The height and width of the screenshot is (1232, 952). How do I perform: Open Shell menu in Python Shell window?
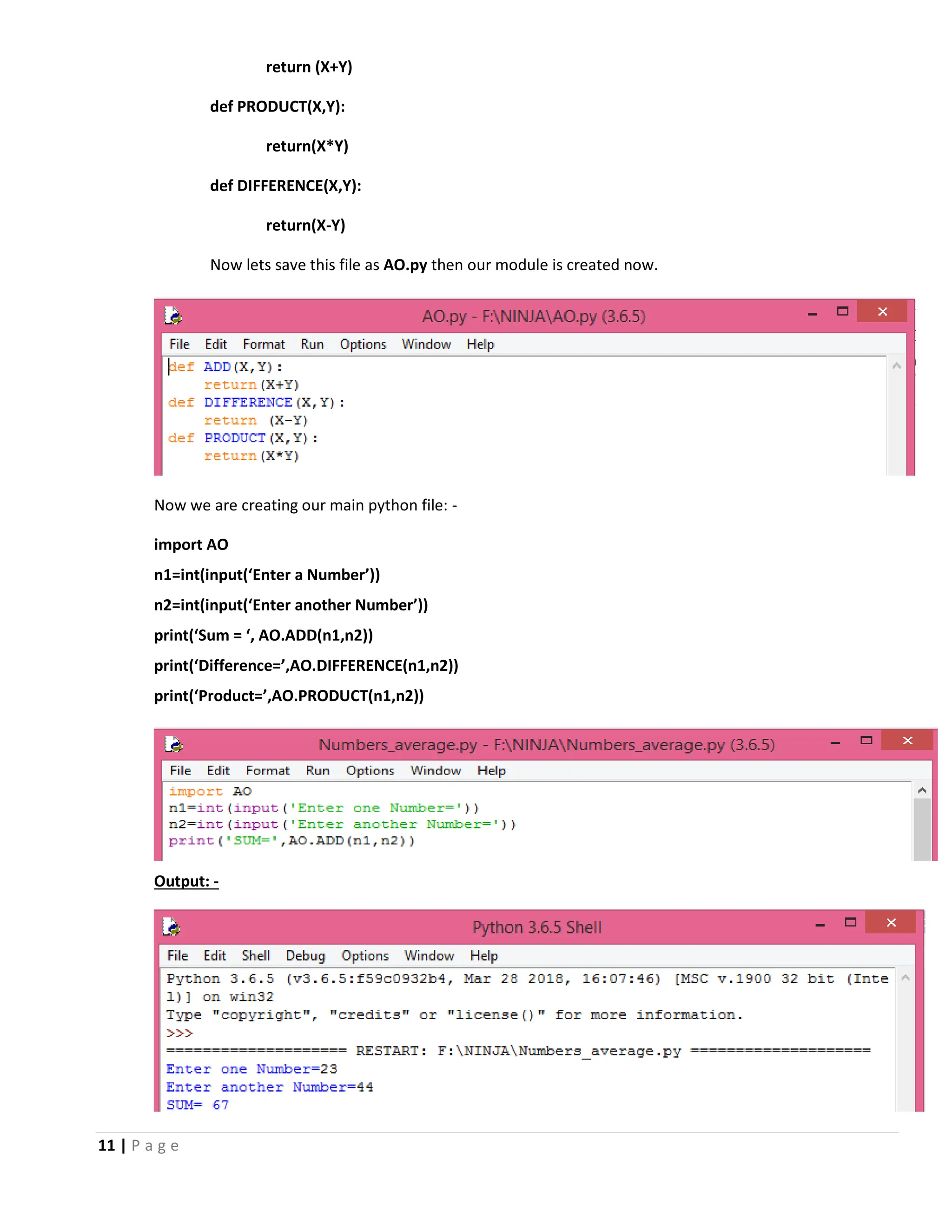[256, 955]
